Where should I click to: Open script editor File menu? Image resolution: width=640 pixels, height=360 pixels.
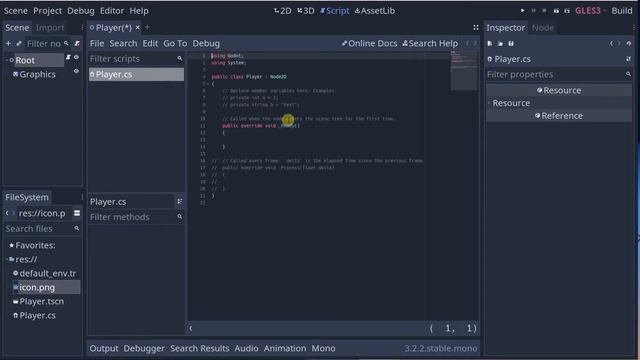coord(97,43)
